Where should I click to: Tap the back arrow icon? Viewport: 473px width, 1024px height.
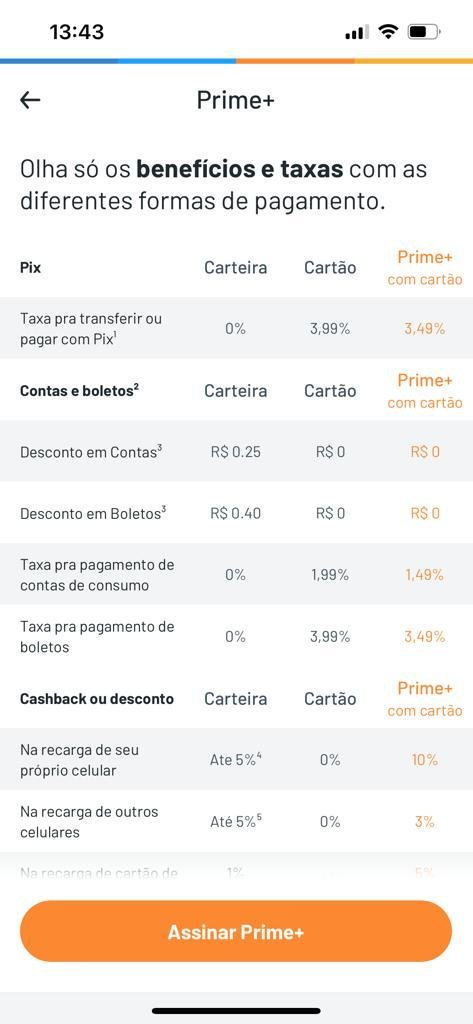click(x=30, y=100)
